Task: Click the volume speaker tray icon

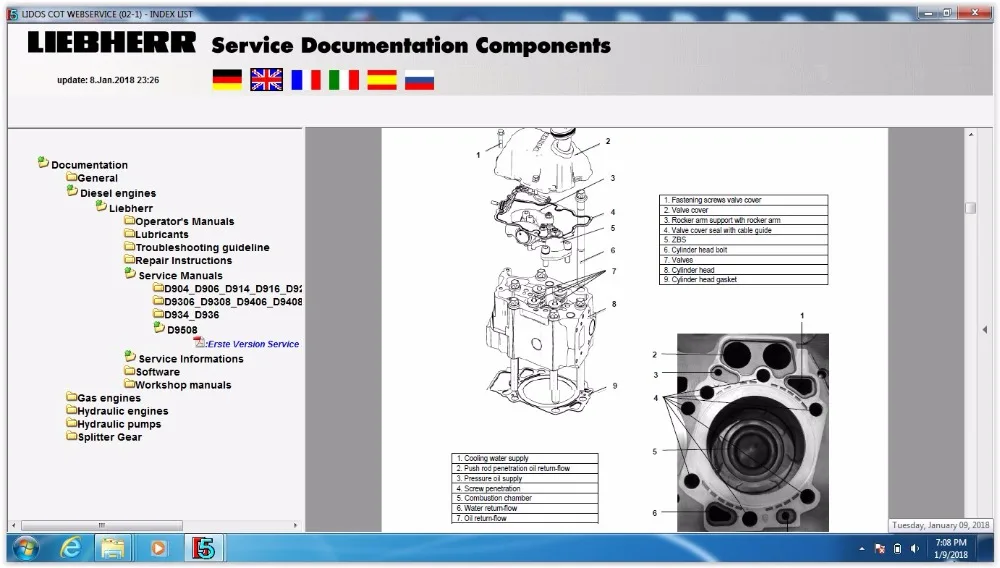Action: pyautogui.click(x=915, y=549)
